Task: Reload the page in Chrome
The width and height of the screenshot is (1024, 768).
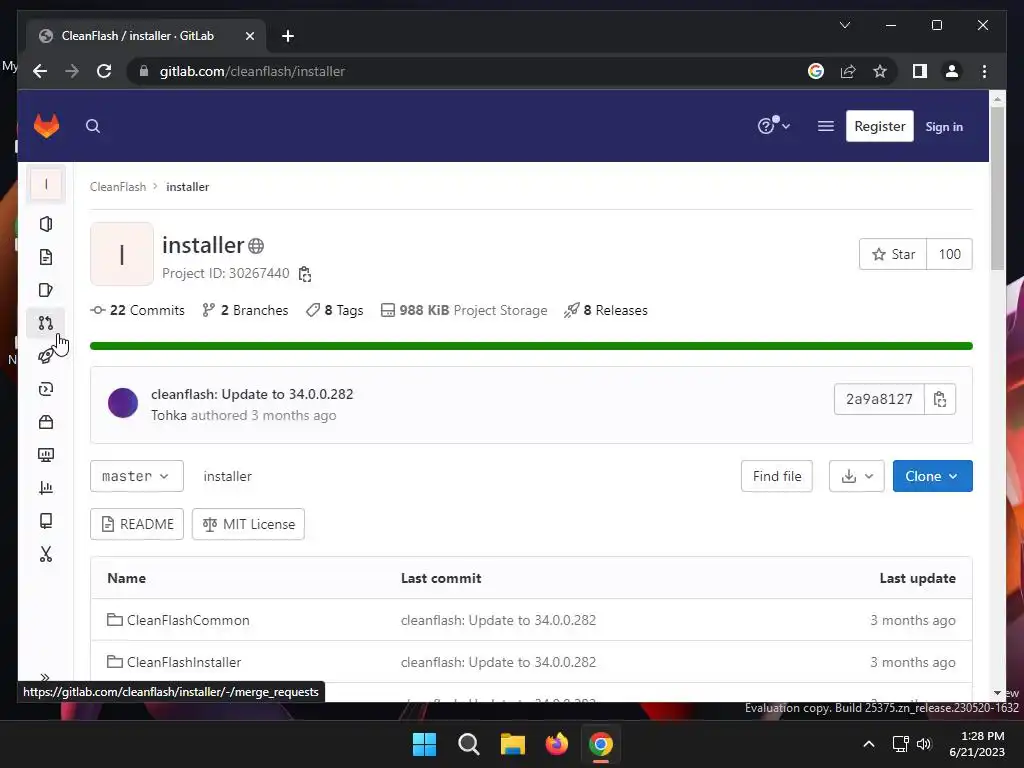Action: click(104, 71)
